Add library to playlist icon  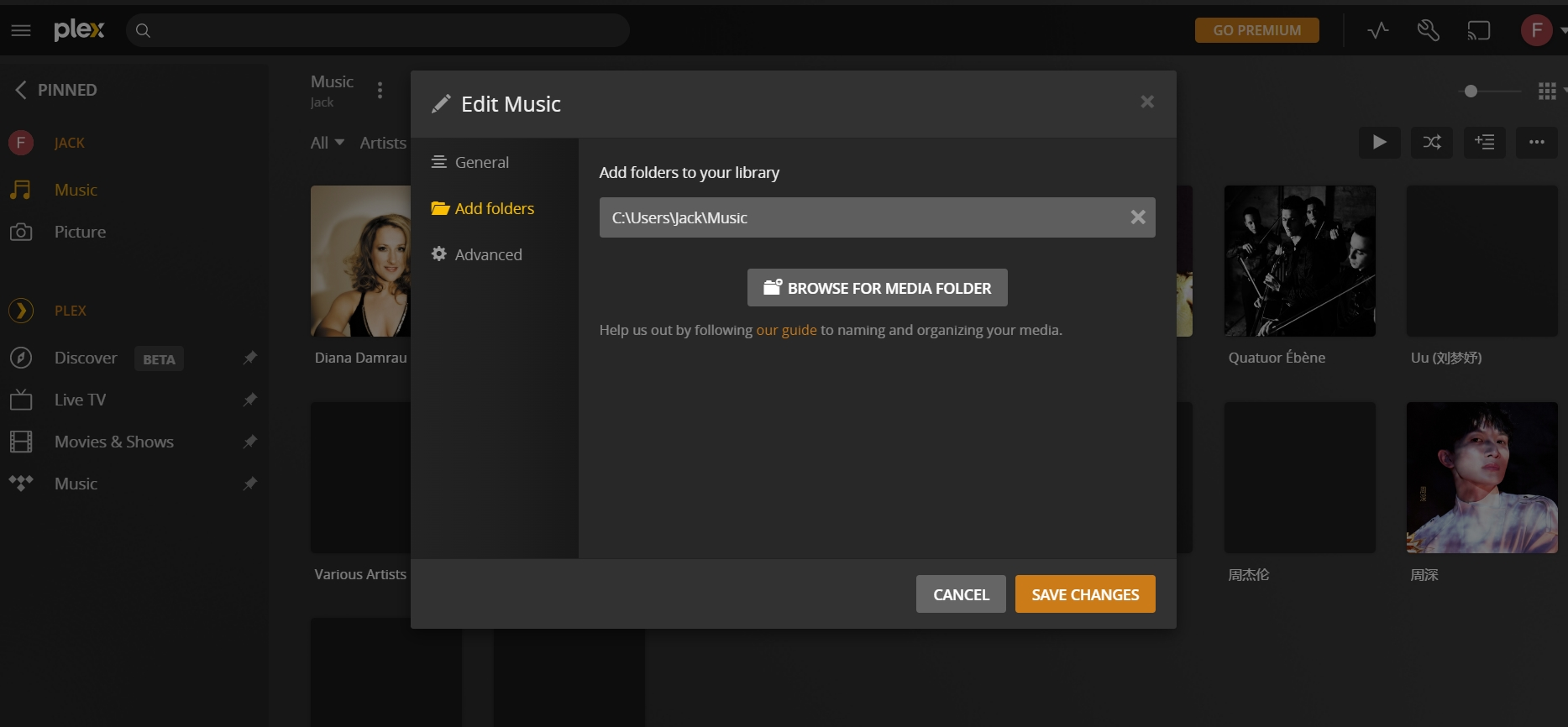(1484, 142)
